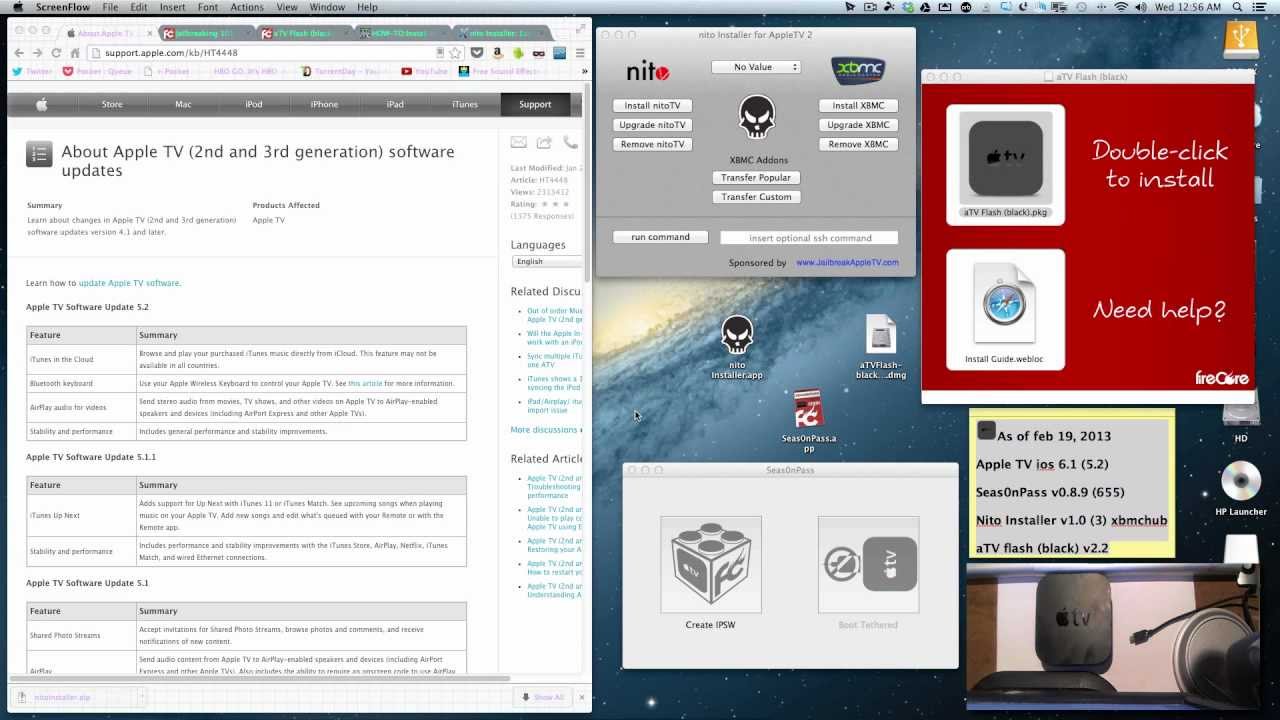The image size is (1280, 720).
Task: Click the Create IPSW icon in Seas0nPass
Action: (x=711, y=565)
